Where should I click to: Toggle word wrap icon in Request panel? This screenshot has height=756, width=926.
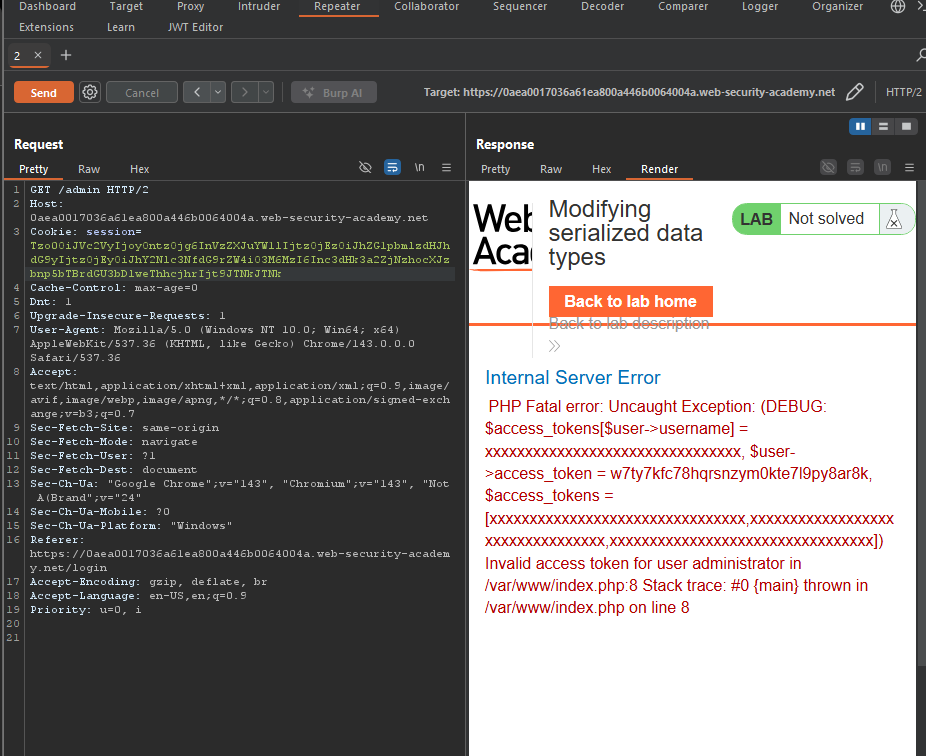[392, 168]
